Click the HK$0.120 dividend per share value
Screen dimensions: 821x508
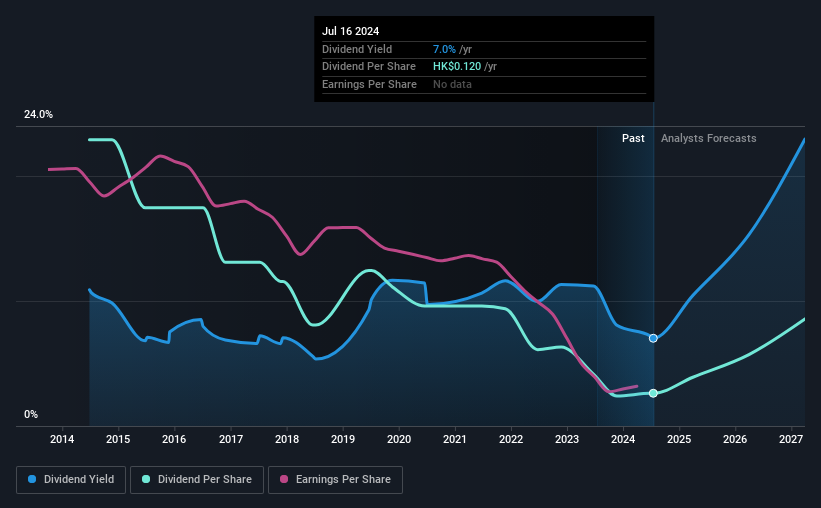coord(457,67)
